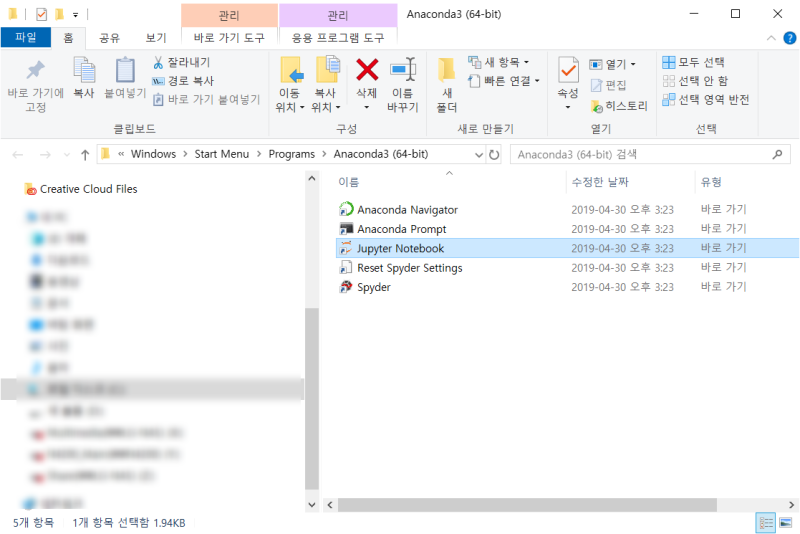Click Select all (모두 선택)
The width and height of the screenshot is (800, 534).
coord(693,62)
